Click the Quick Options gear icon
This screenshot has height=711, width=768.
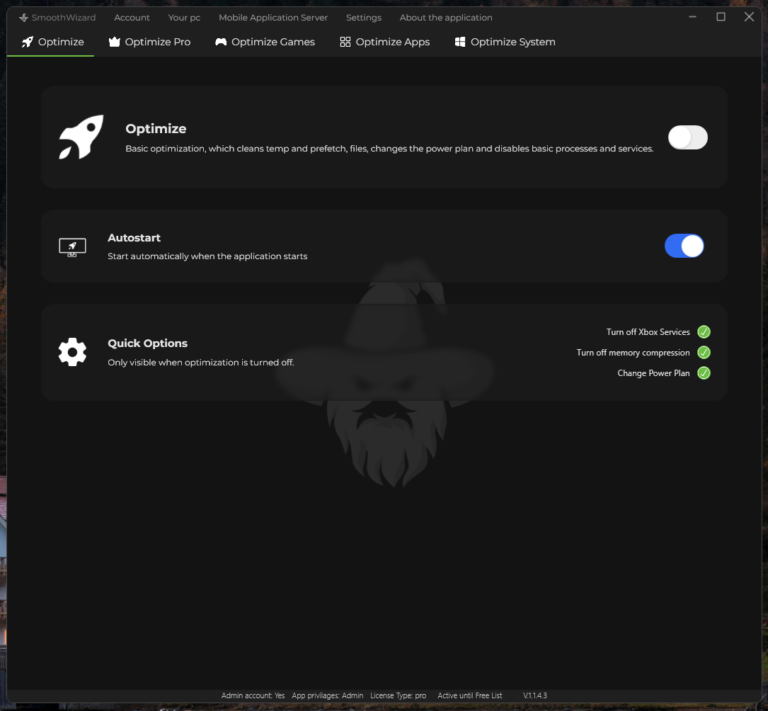click(x=72, y=352)
